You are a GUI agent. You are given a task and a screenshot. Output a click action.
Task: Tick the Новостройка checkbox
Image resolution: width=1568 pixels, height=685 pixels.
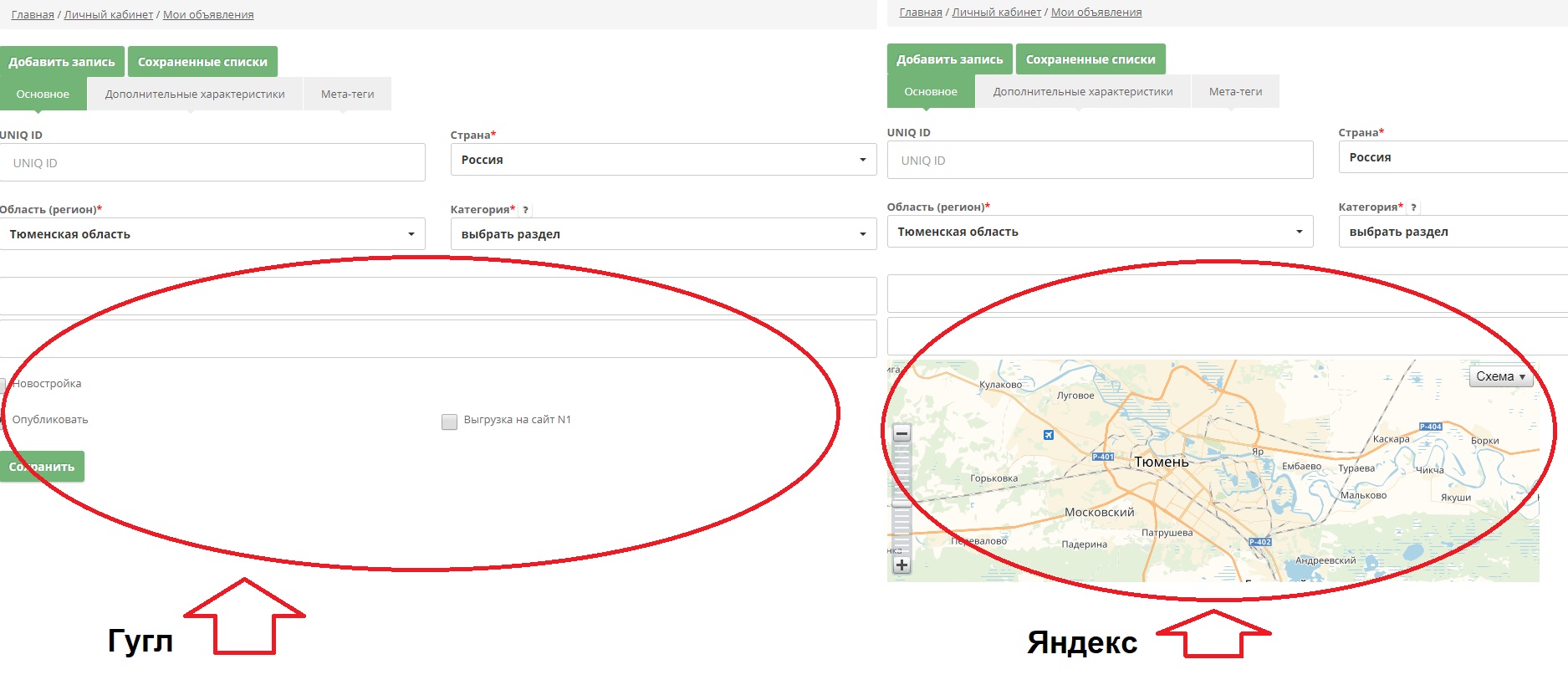3,384
